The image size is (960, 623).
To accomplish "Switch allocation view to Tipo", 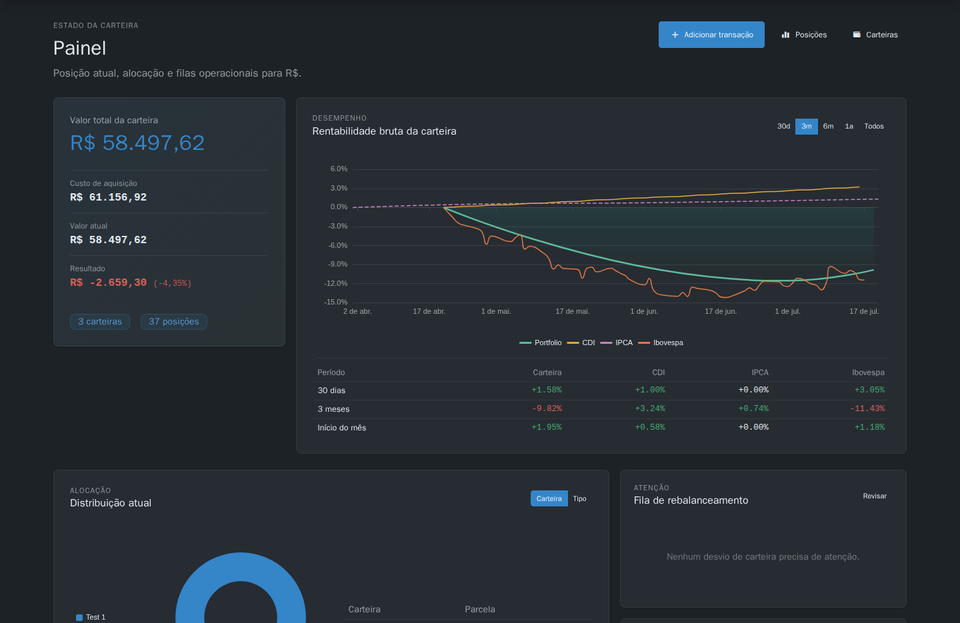I will pyautogui.click(x=579, y=499).
